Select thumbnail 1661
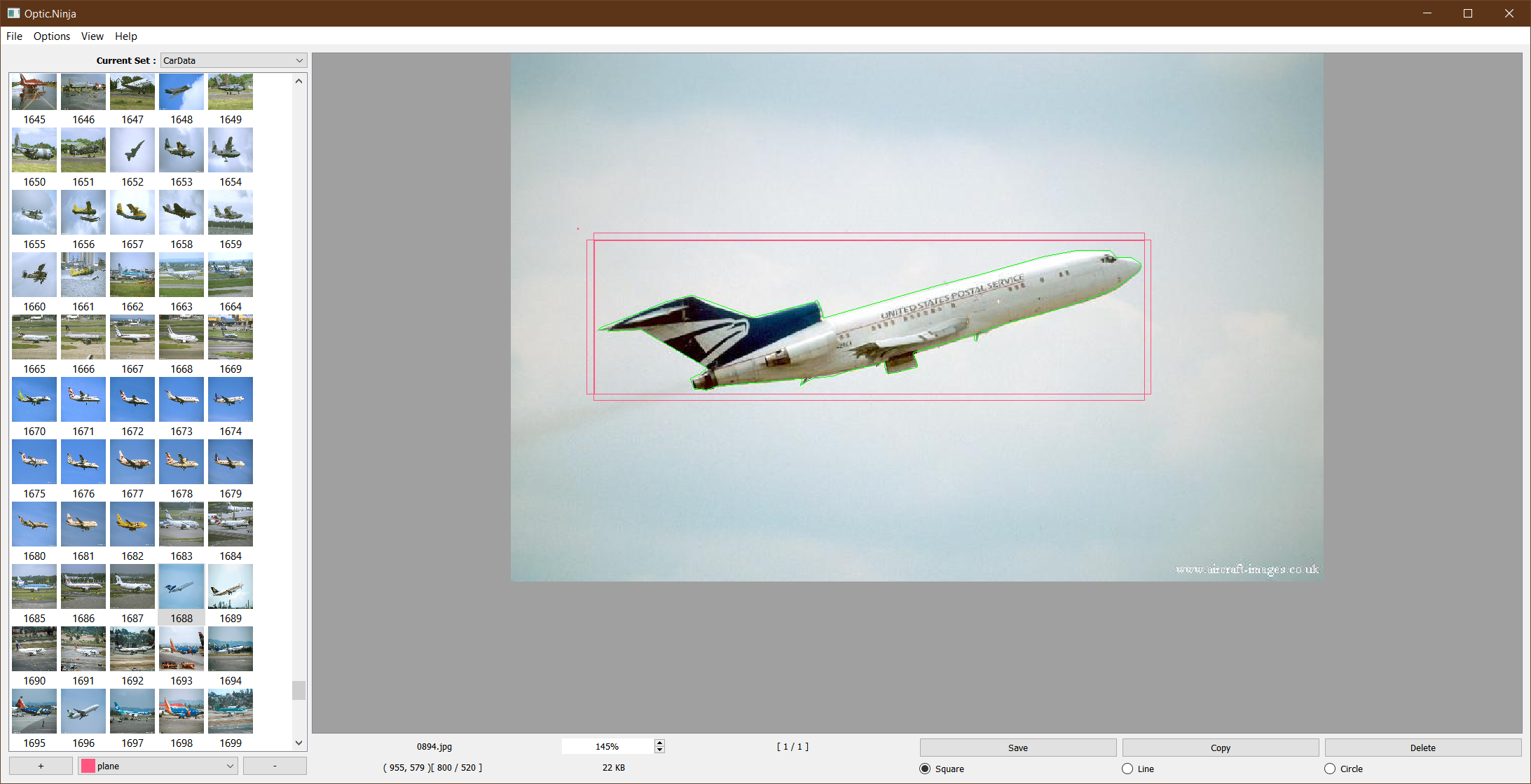 83,275
